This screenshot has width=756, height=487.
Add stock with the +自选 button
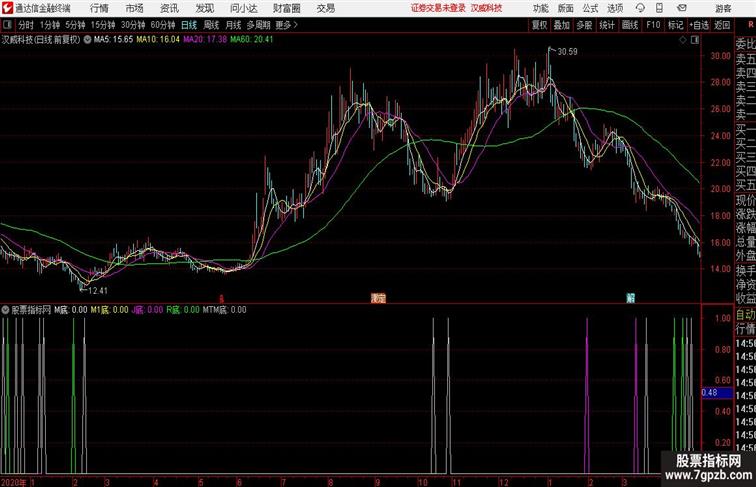click(x=699, y=25)
